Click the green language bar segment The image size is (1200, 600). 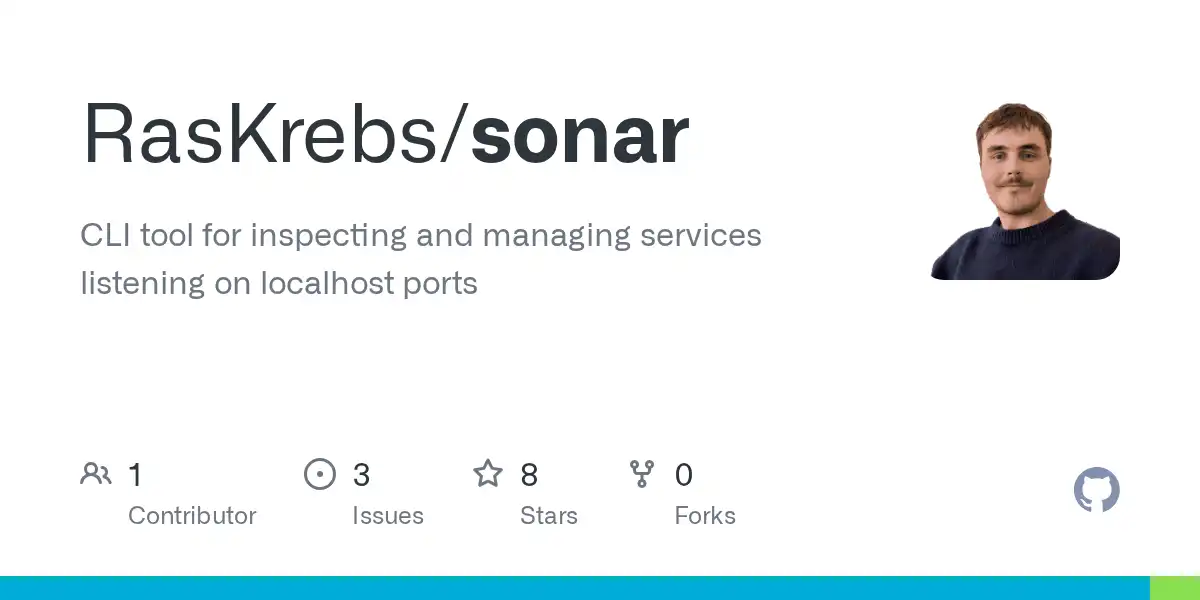click(x=1175, y=588)
